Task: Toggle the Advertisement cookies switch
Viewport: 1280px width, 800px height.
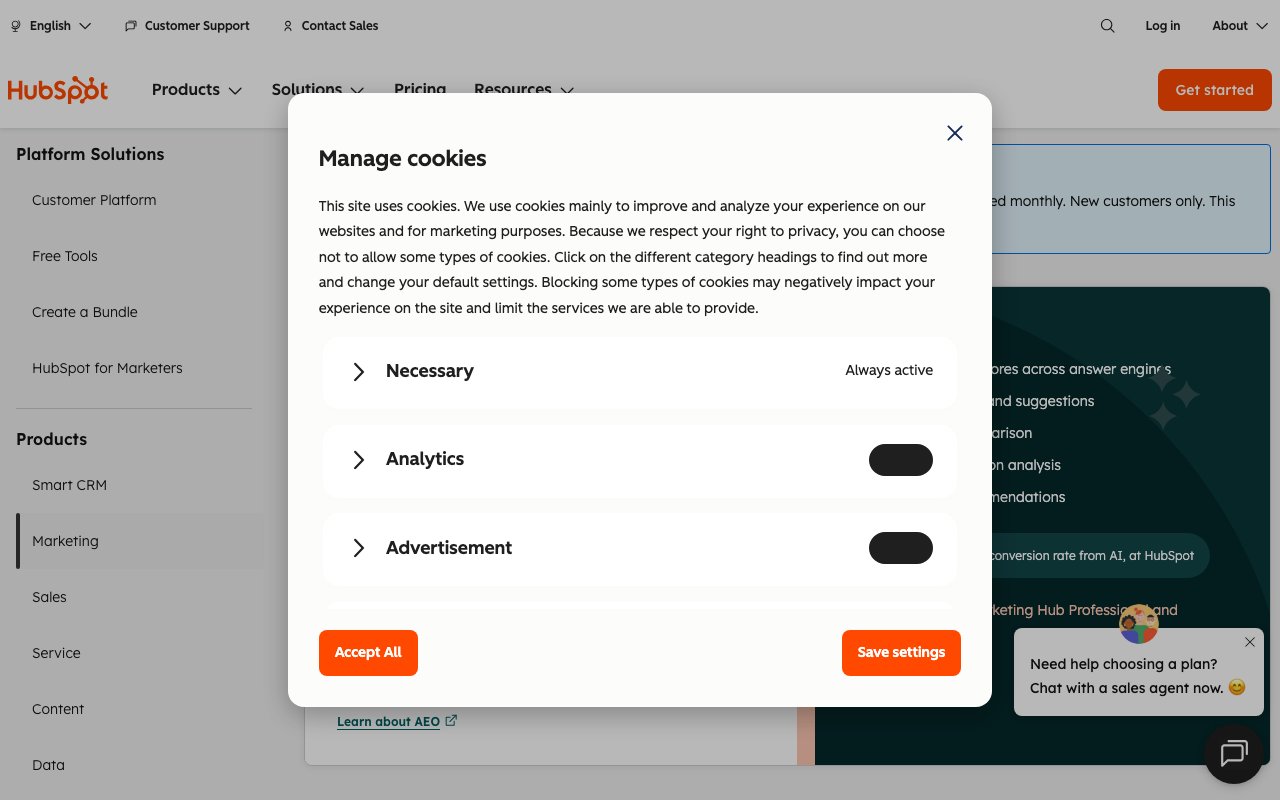Action: click(x=900, y=548)
